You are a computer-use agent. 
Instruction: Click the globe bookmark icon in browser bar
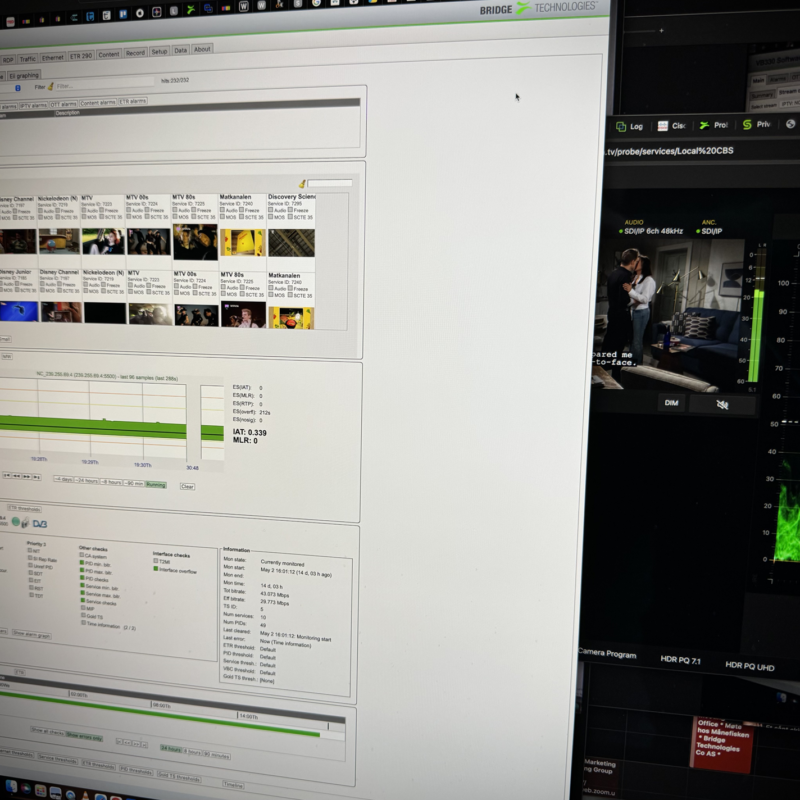point(791,124)
